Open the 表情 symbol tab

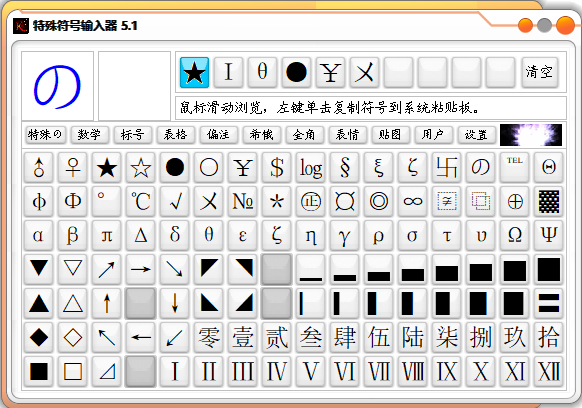[347, 135]
